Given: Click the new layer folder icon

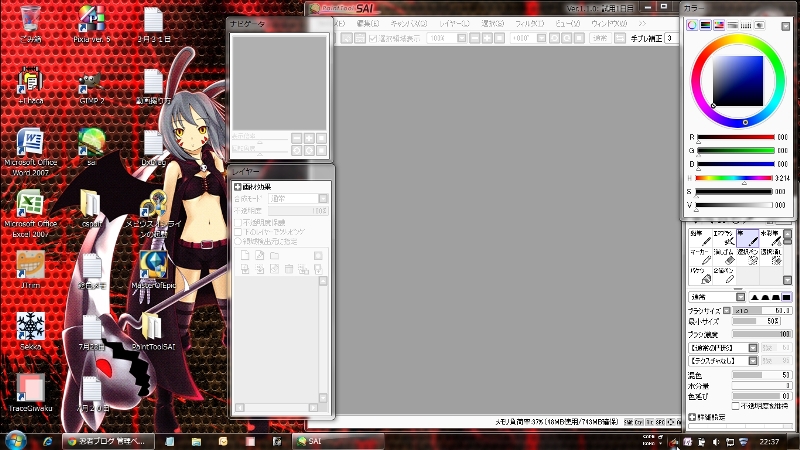Looking at the screenshot, I should click(274, 255).
